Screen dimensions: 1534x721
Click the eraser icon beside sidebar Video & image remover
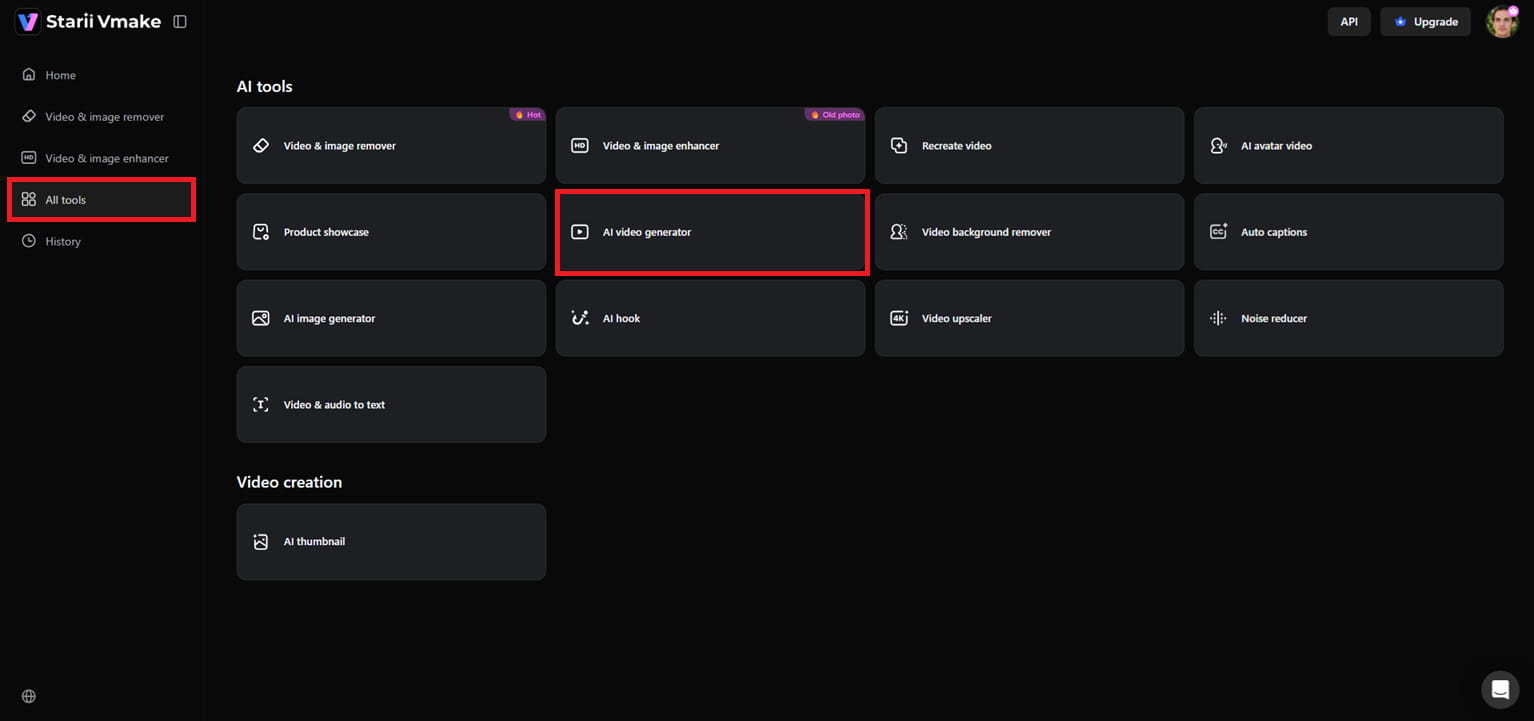point(29,116)
